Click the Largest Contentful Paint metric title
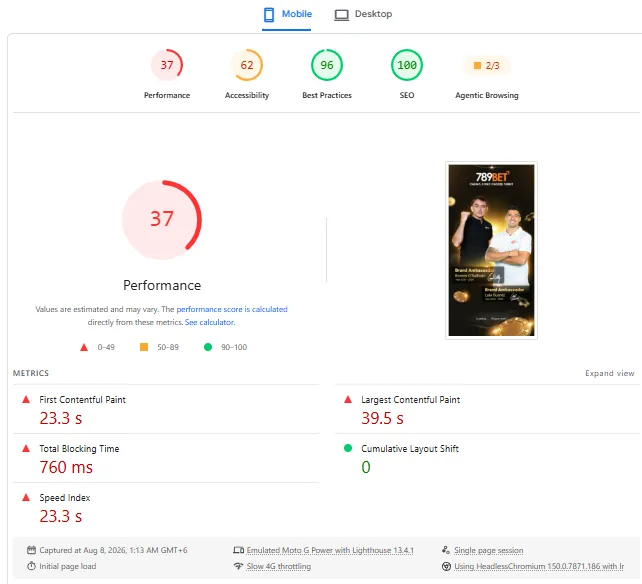The image size is (642, 584). (x=410, y=400)
